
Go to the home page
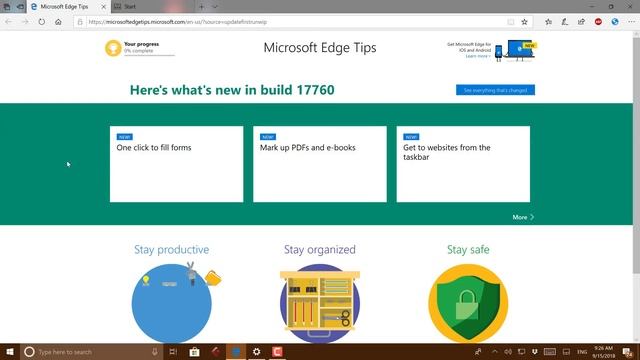(58, 22)
